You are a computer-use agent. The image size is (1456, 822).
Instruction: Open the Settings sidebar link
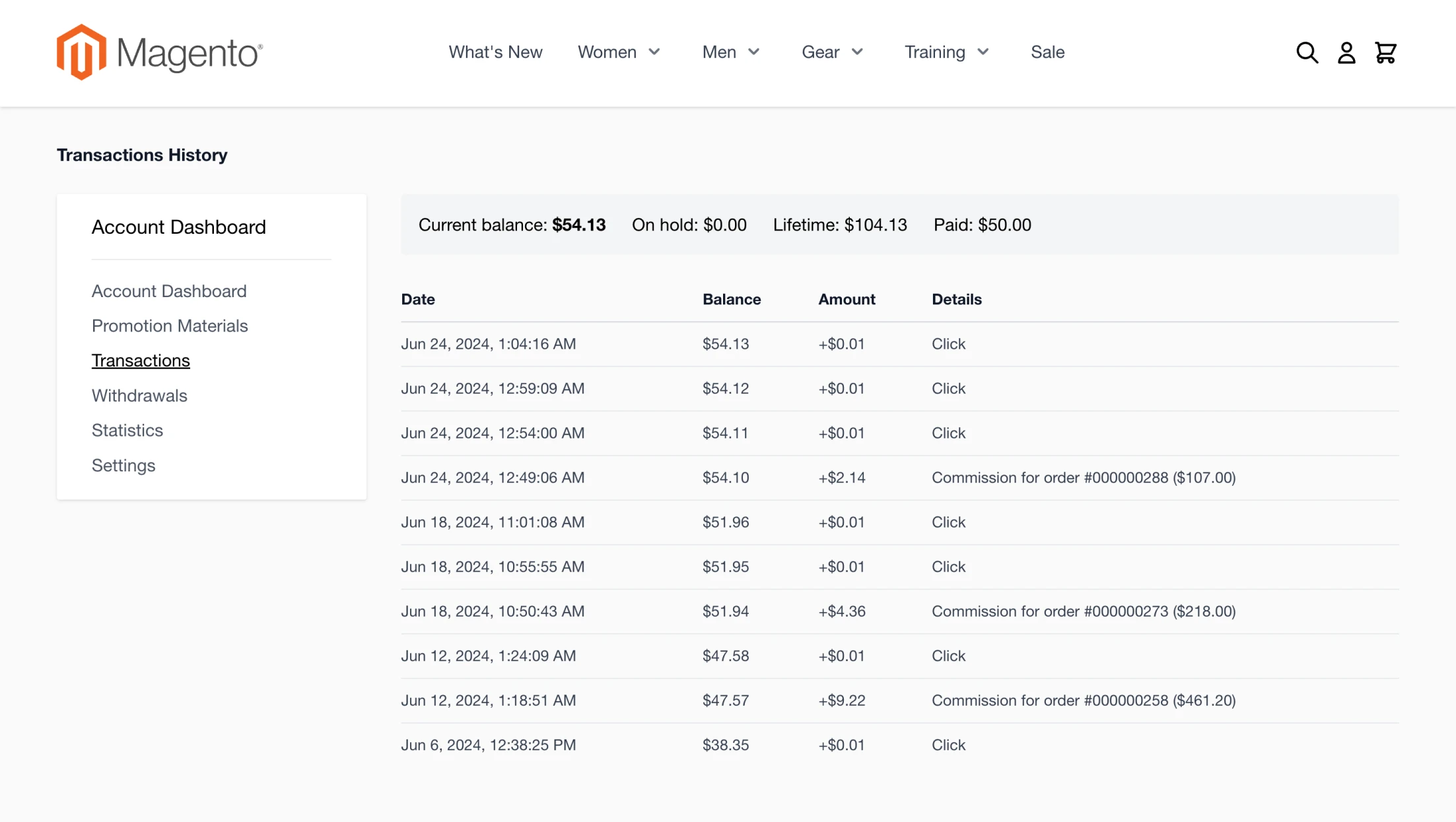pyautogui.click(x=123, y=465)
